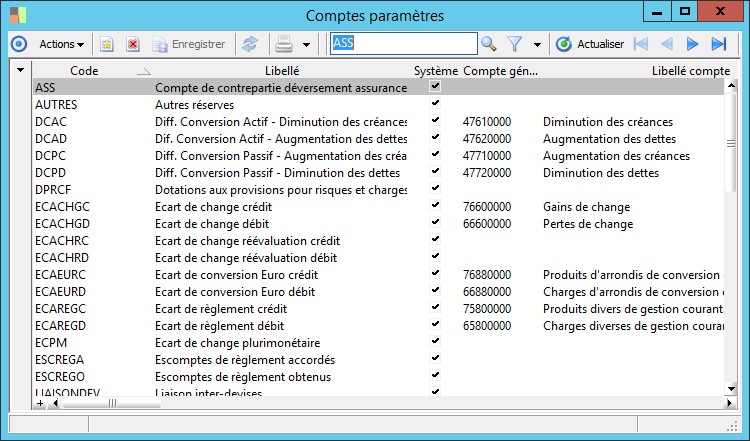Sort by the Libellé column header
750x441 pixels.
point(282,71)
